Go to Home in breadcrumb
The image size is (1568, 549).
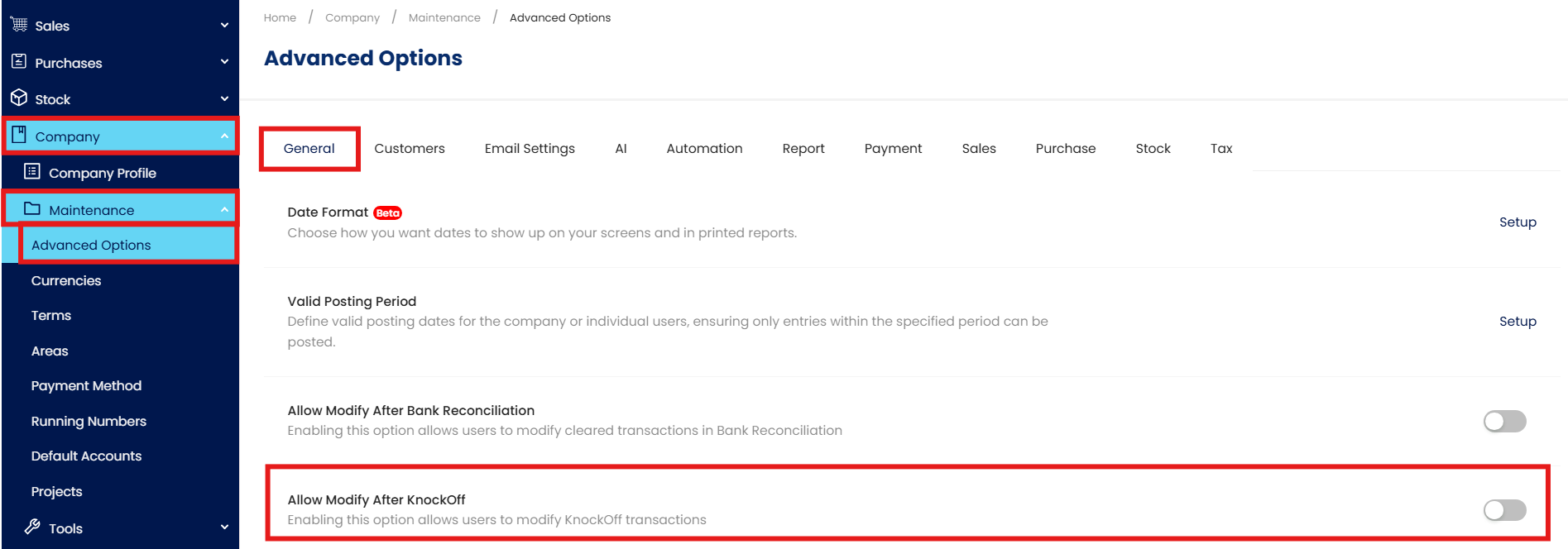pos(280,17)
